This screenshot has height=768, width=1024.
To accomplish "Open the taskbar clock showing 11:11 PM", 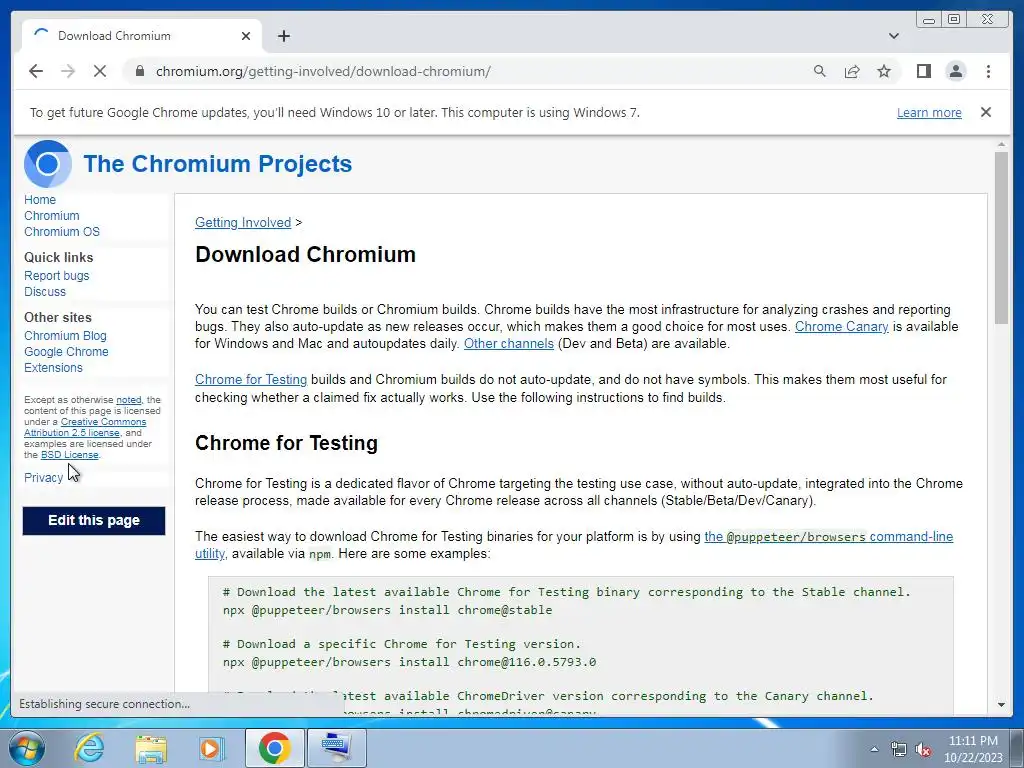I will [973, 749].
